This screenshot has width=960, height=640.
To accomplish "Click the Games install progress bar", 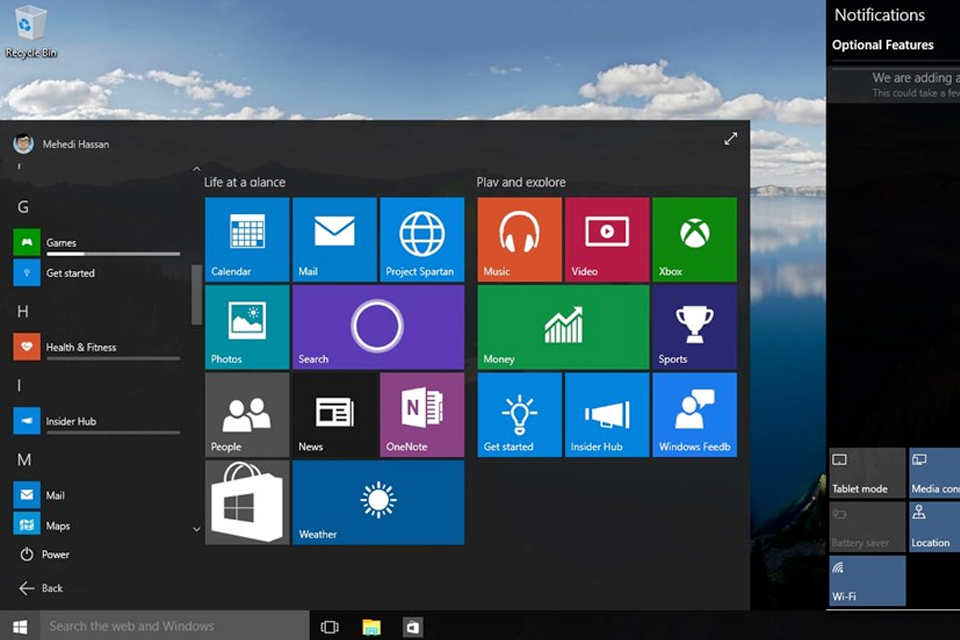I will pyautogui.click(x=113, y=254).
